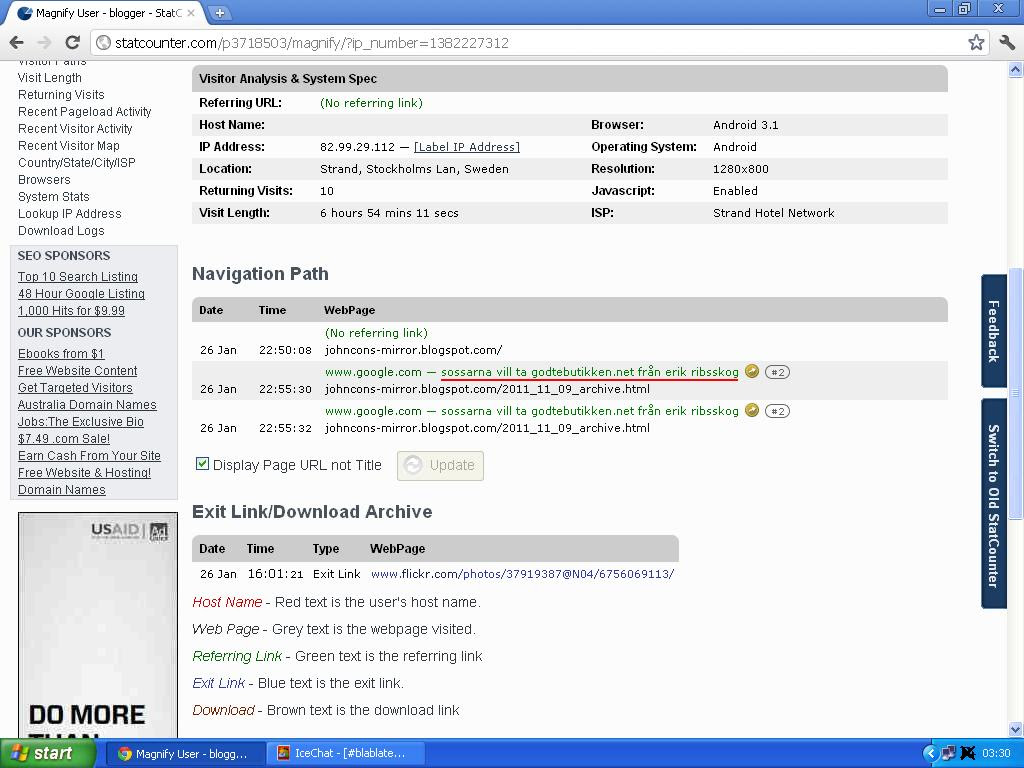1024x768 pixels.
Task: Click Free Website Content link
Action: [x=78, y=370]
